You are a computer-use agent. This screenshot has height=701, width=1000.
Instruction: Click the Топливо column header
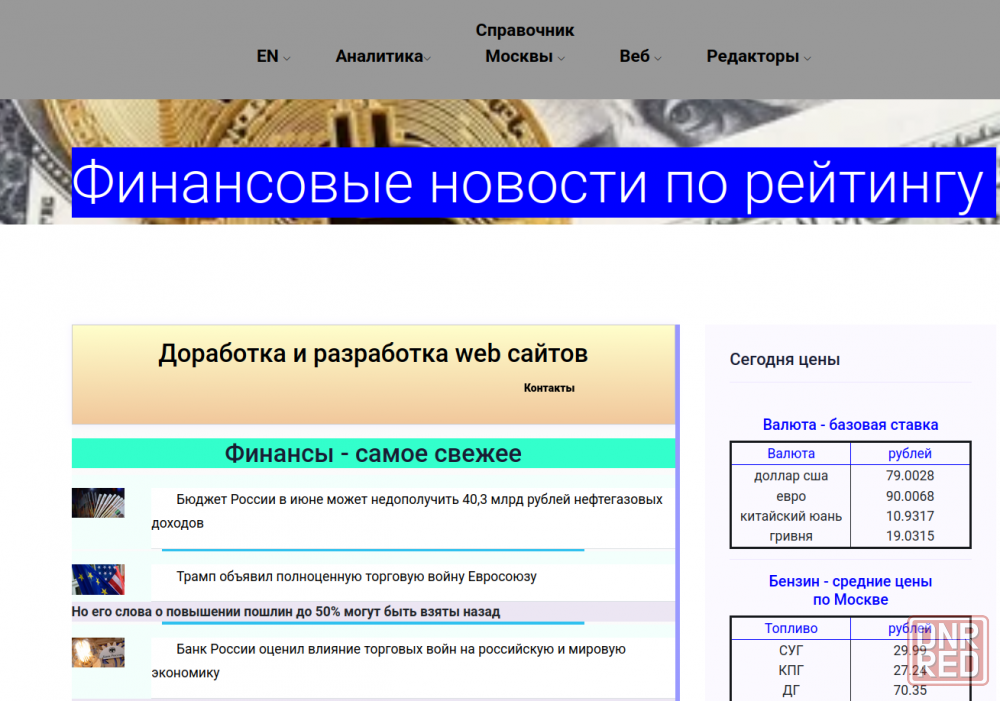(x=791, y=628)
